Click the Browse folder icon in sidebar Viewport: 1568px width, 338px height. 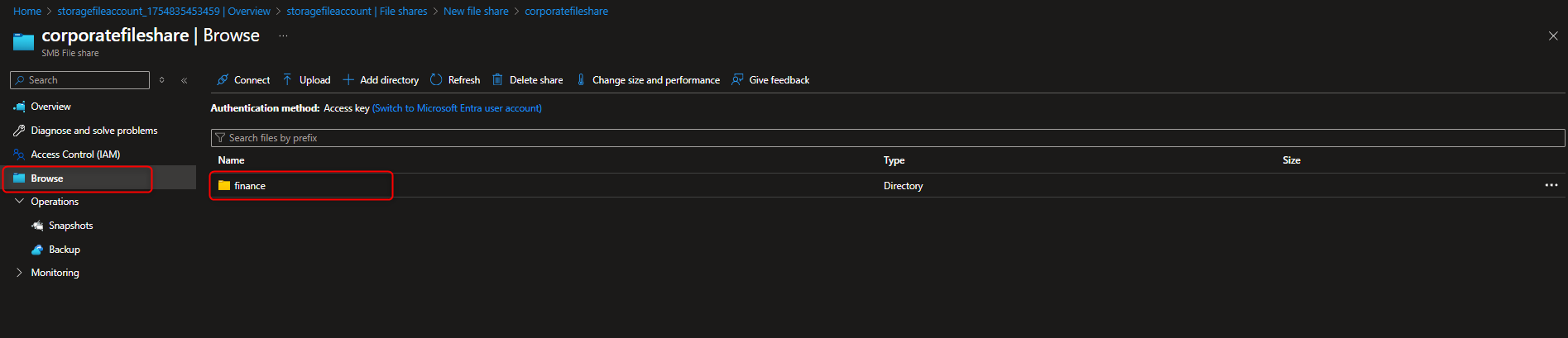pyautogui.click(x=19, y=179)
